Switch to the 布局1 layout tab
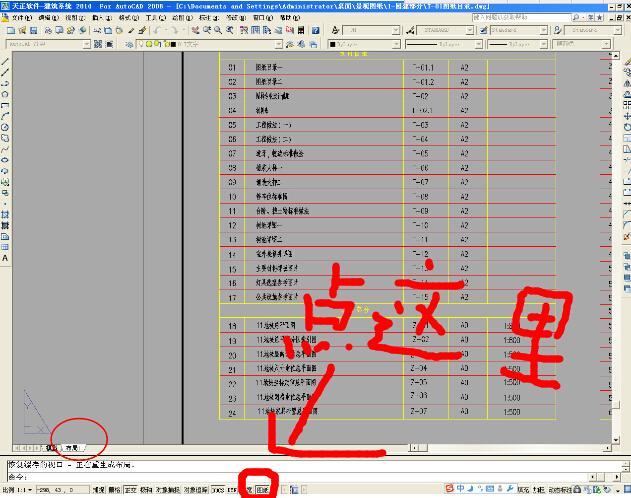The width and height of the screenshot is (631, 498). [76, 447]
